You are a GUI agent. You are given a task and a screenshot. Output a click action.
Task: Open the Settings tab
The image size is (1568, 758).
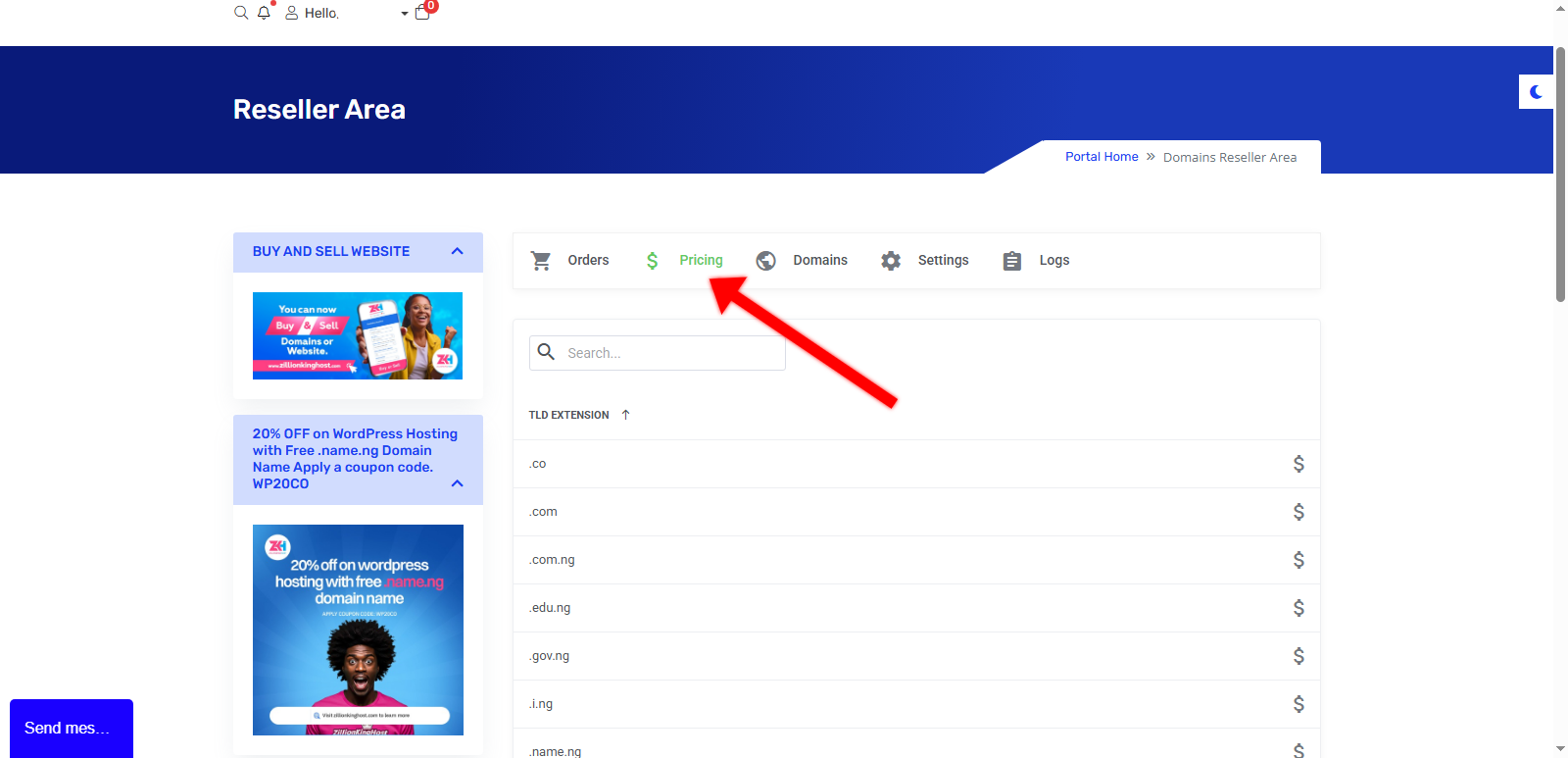pos(925,261)
